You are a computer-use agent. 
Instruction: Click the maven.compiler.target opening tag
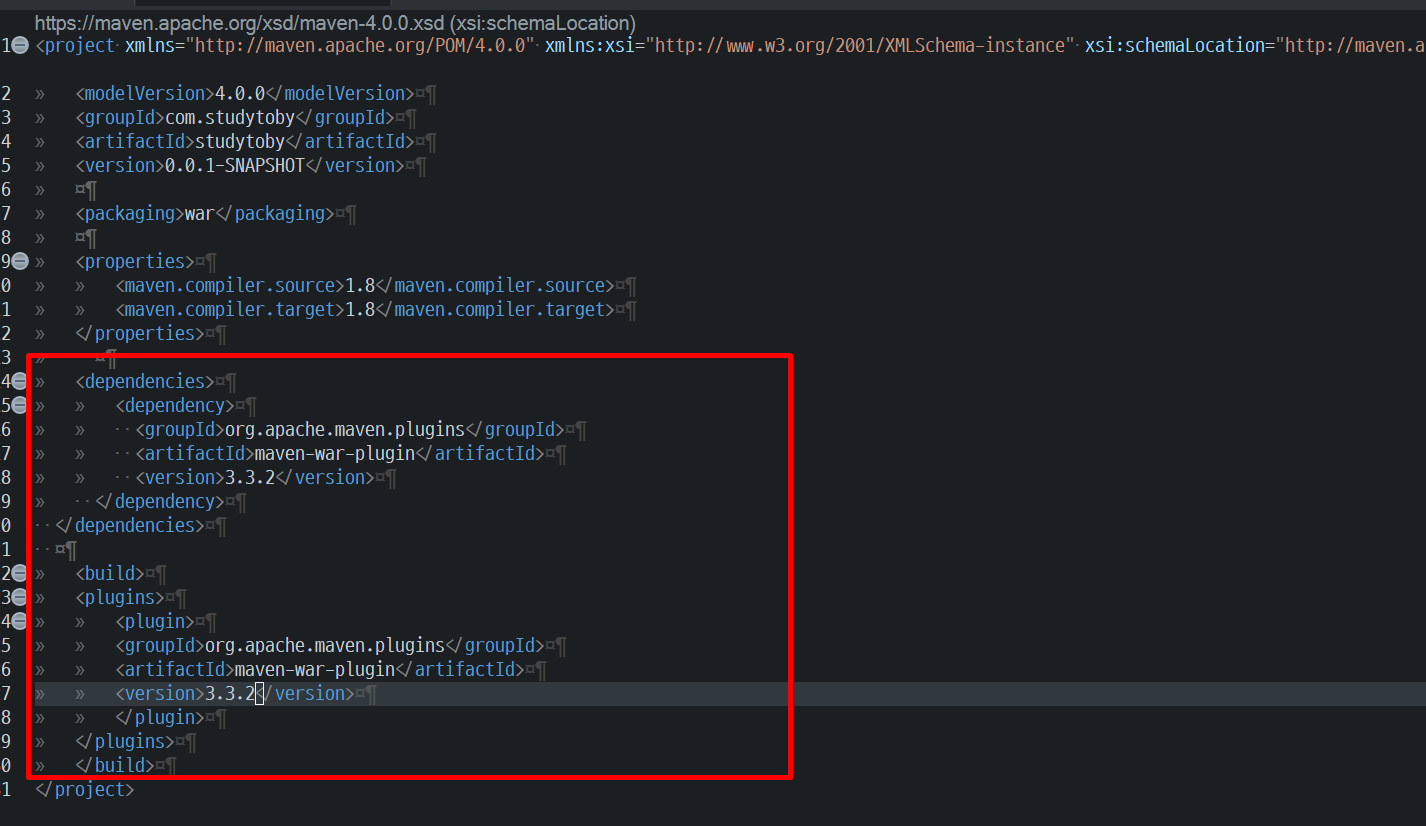pyautogui.click(x=230, y=309)
